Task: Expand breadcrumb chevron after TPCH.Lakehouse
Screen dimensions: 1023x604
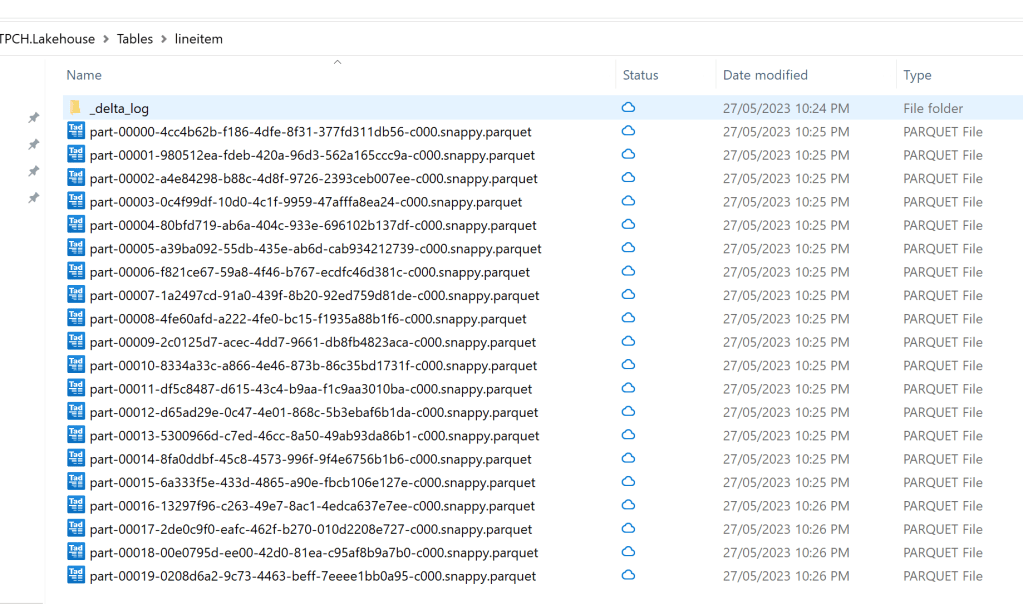Action: (106, 39)
